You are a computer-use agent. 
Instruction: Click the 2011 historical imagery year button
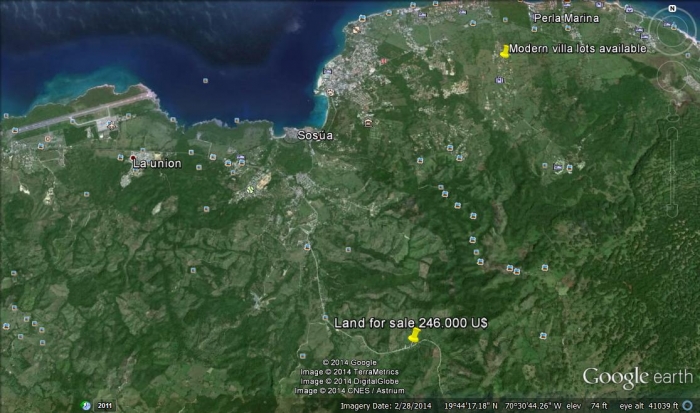[x=104, y=405]
